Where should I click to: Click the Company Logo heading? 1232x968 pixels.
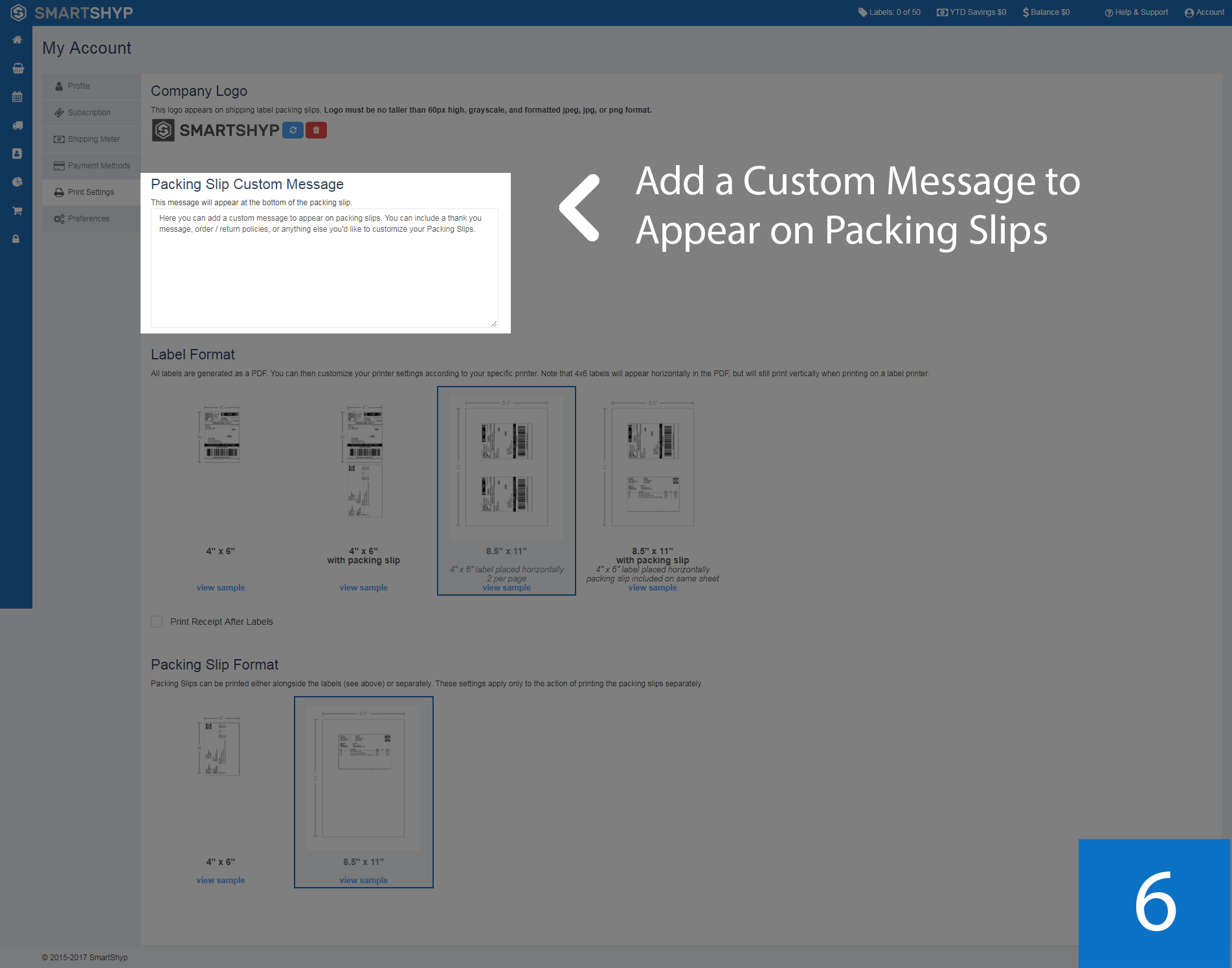(199, 91)
